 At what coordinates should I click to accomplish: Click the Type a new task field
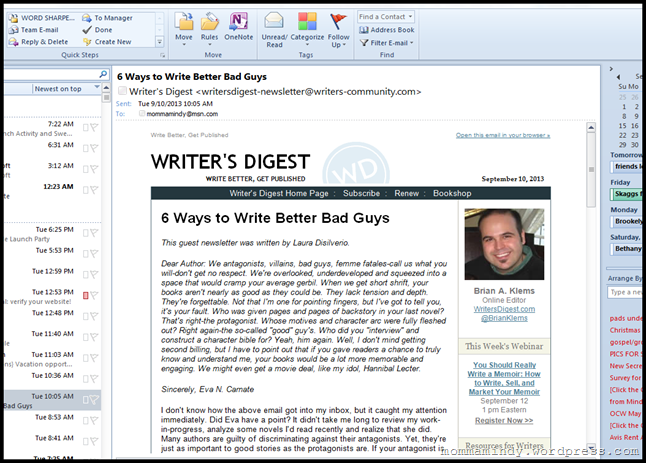tap(625, 292)
